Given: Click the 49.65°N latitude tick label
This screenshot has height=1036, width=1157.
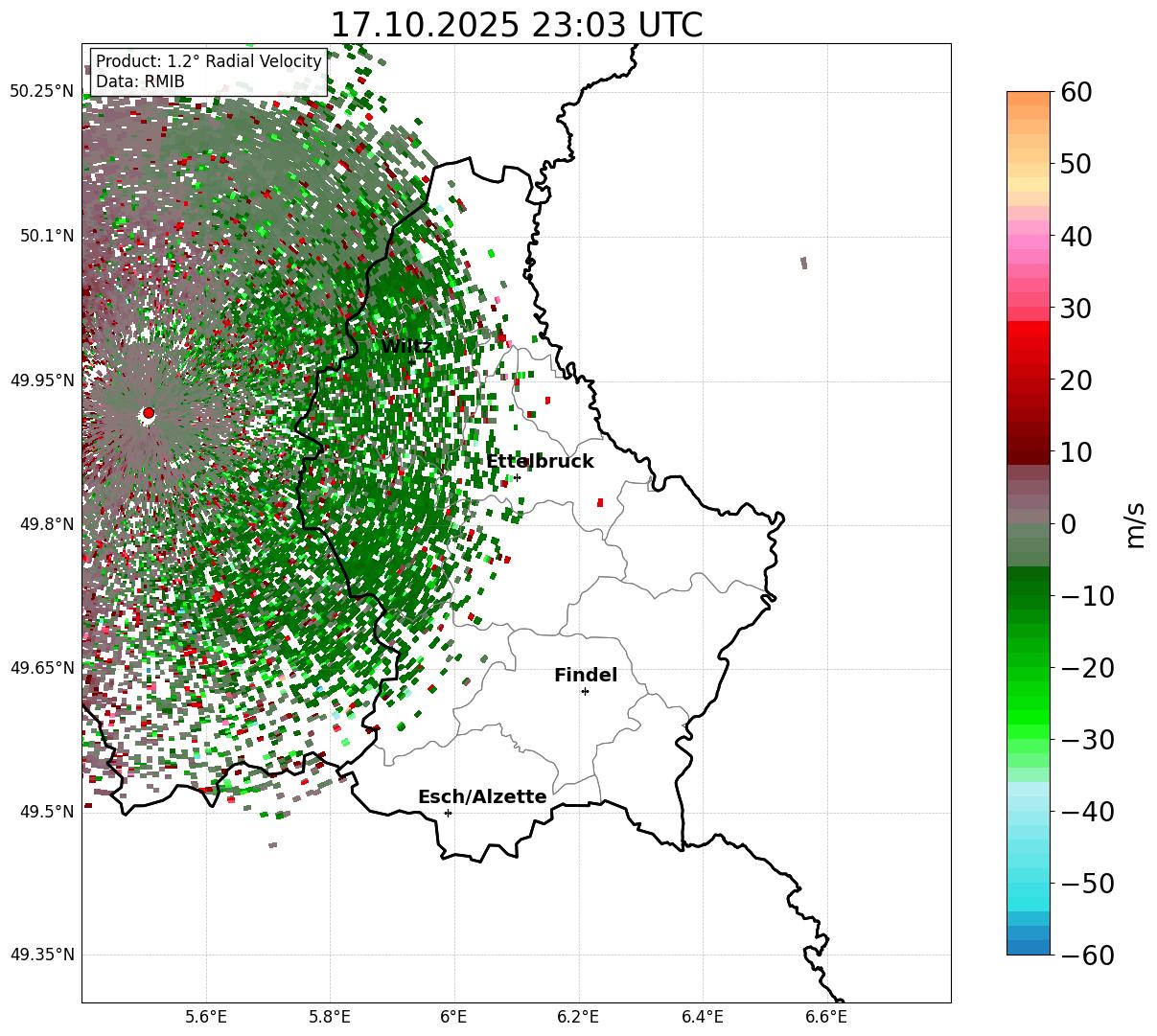Looking at the screenshot, I should (x=41, y=668).
